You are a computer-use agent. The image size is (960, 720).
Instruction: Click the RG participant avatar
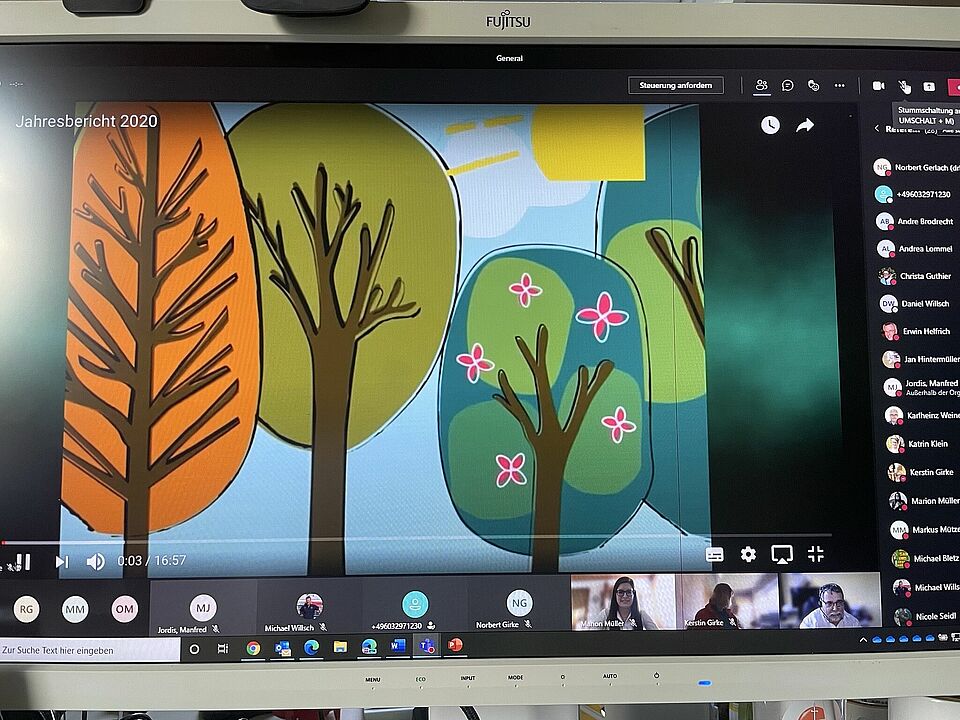[x=26, y=609]
